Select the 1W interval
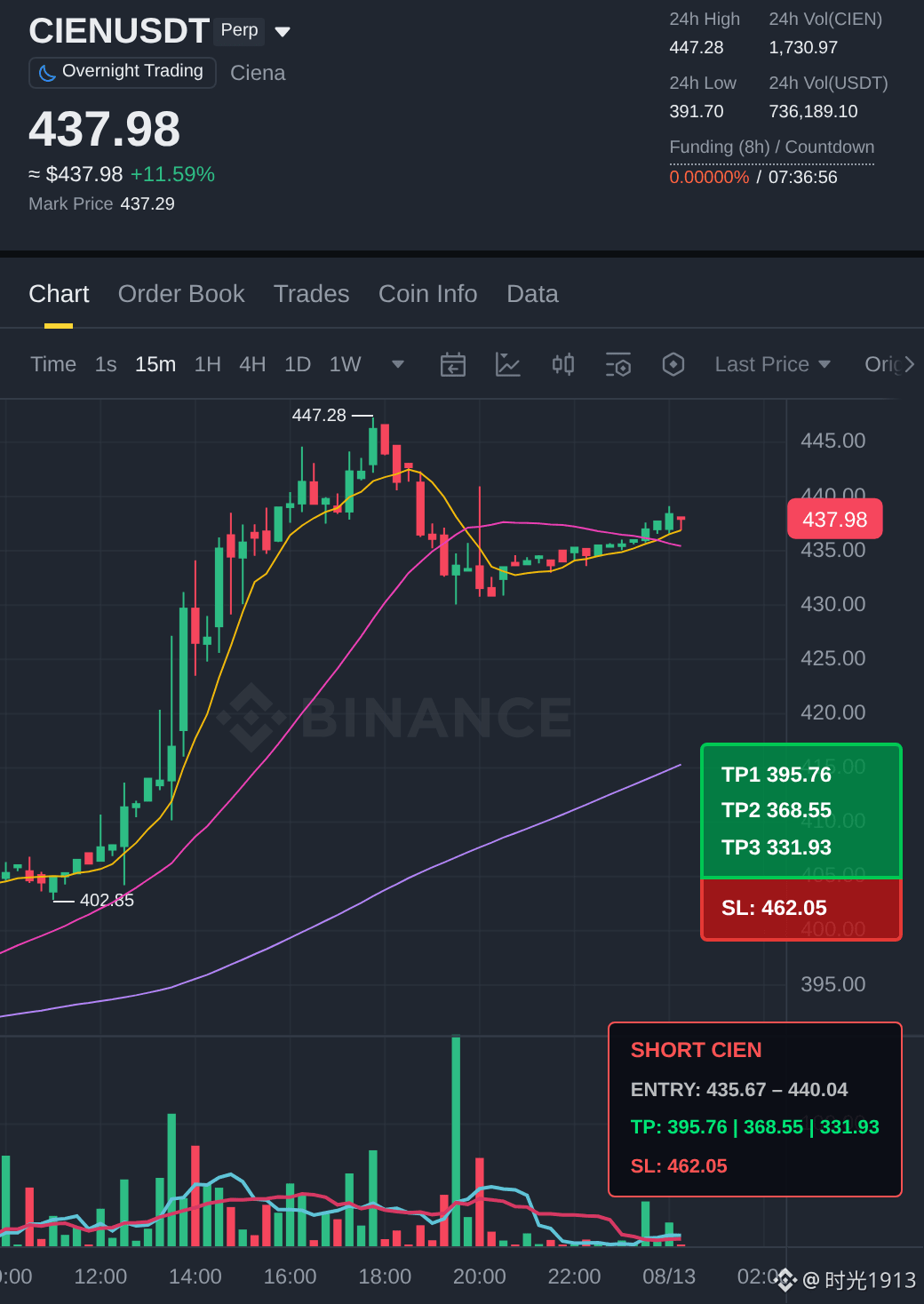The image size is (924, 1304). coord(345,364)
